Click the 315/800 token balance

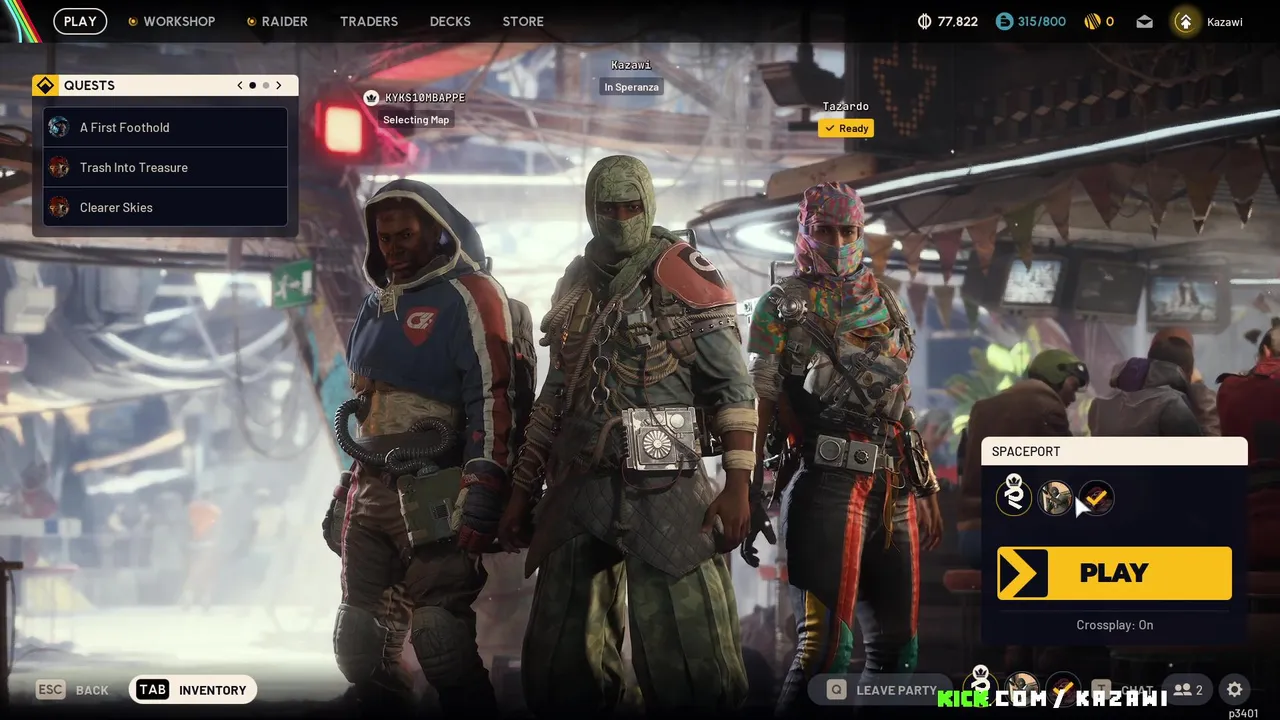(x=1042, y=21)
